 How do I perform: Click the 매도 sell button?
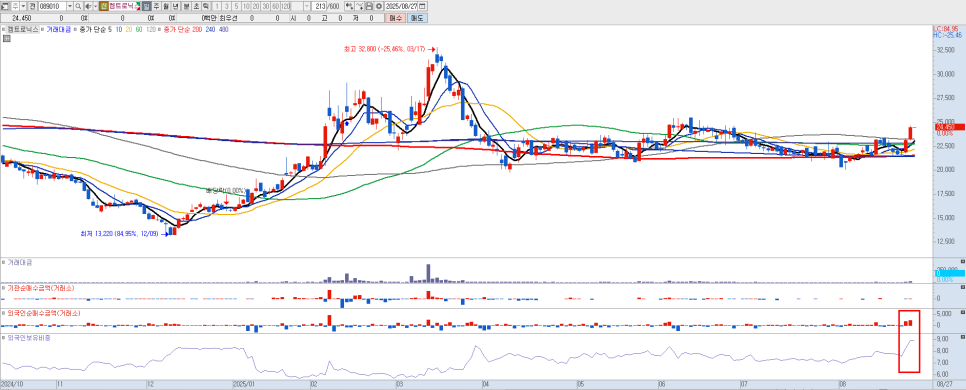pos(417,18)
